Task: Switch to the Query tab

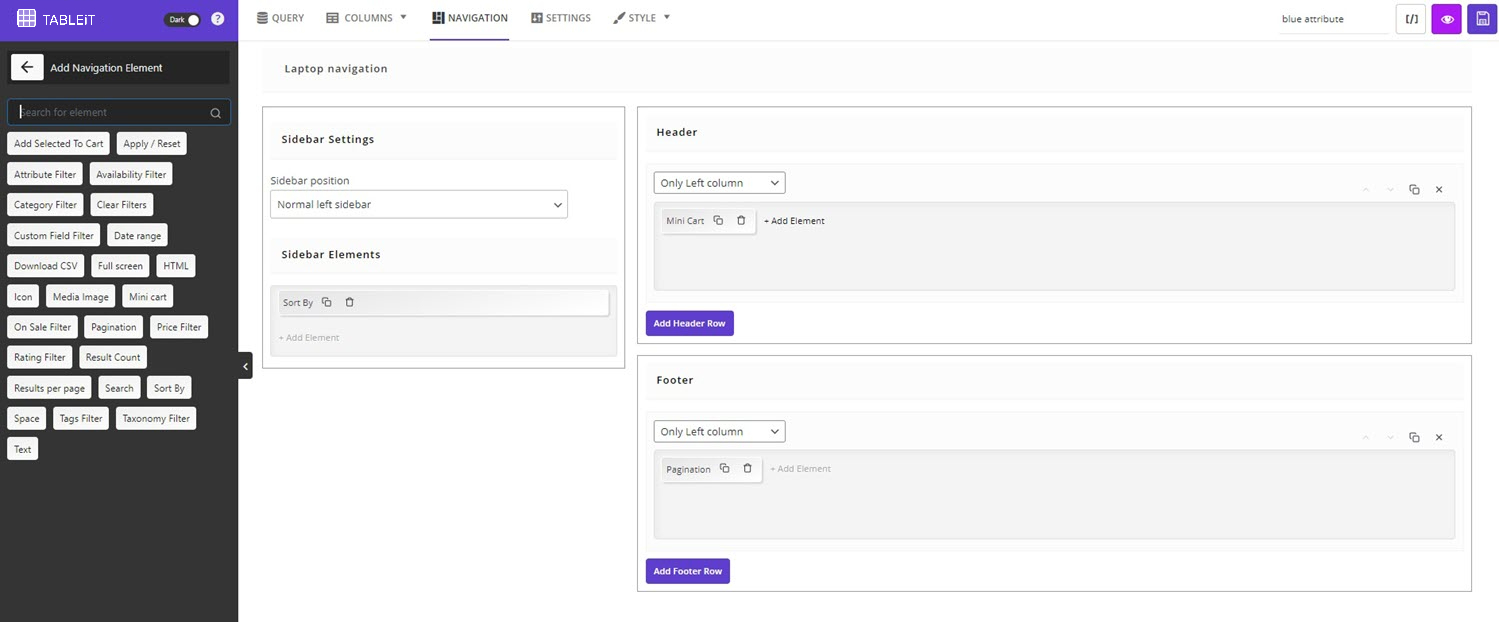Action: pyautogui.click(x=280, y=18)
